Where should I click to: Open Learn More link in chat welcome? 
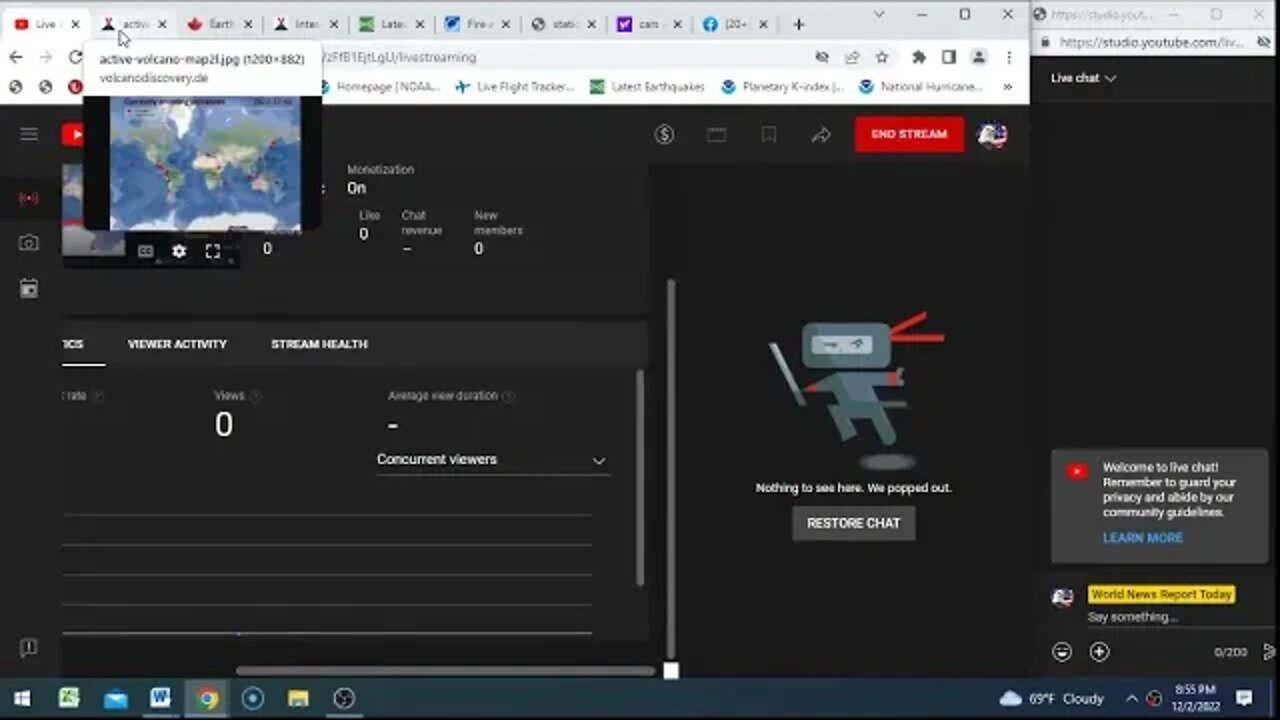tap(1142, 538)
